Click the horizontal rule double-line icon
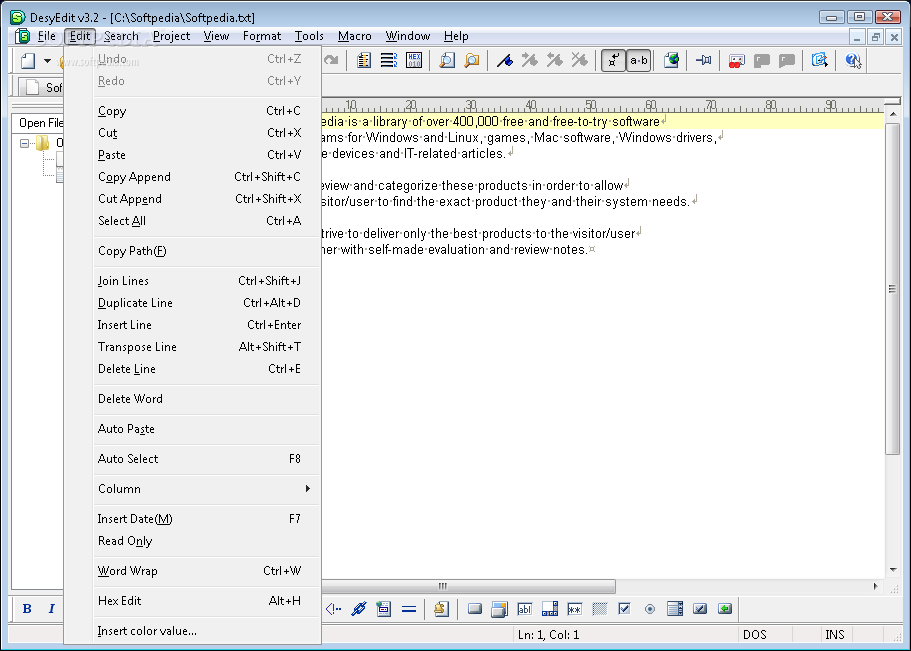911x651 pixels. (409, 609)
